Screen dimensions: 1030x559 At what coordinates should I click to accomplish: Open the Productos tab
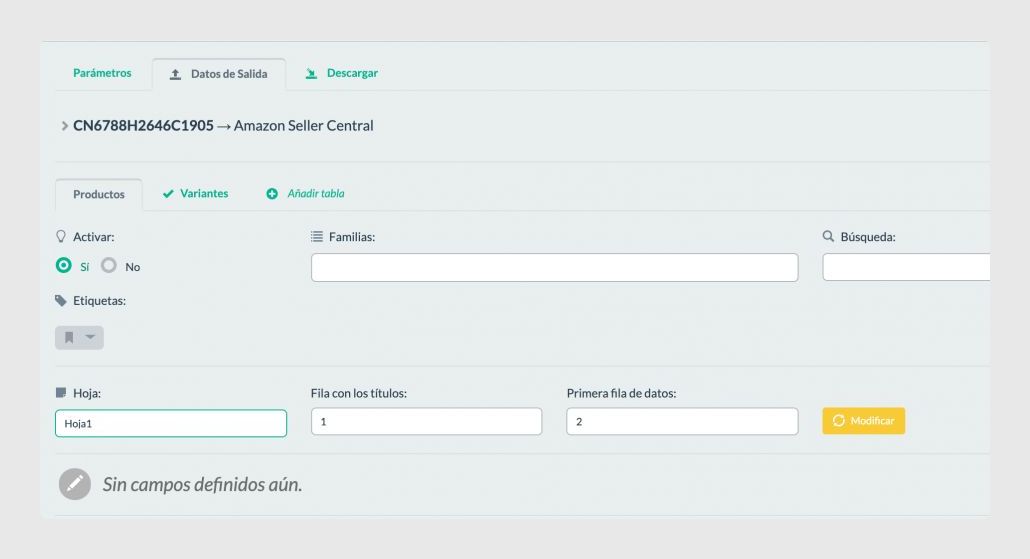click(x=99, y=194)
